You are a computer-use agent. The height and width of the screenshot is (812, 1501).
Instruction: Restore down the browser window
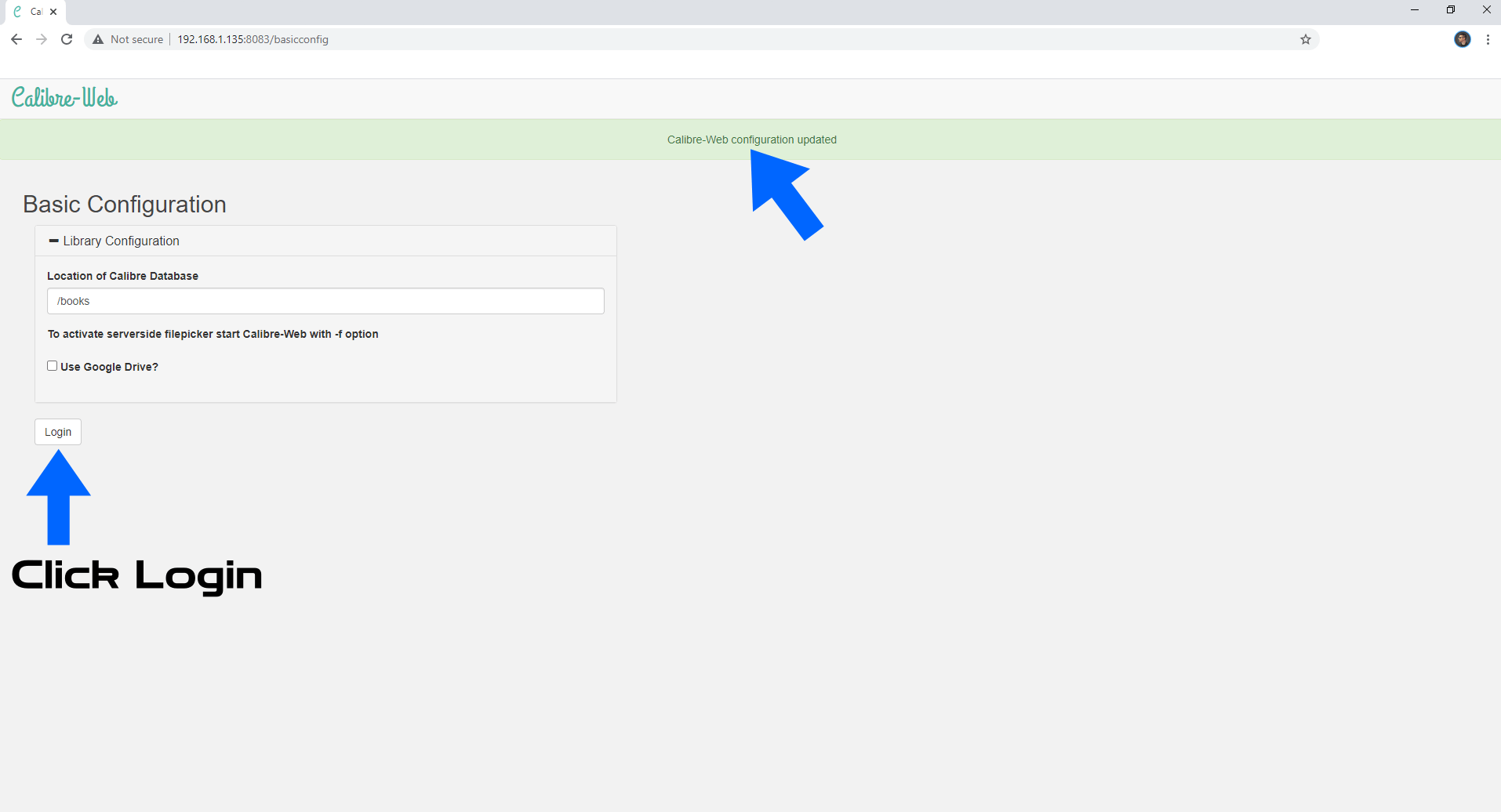pyautogui.click(x=1451, y=10)
